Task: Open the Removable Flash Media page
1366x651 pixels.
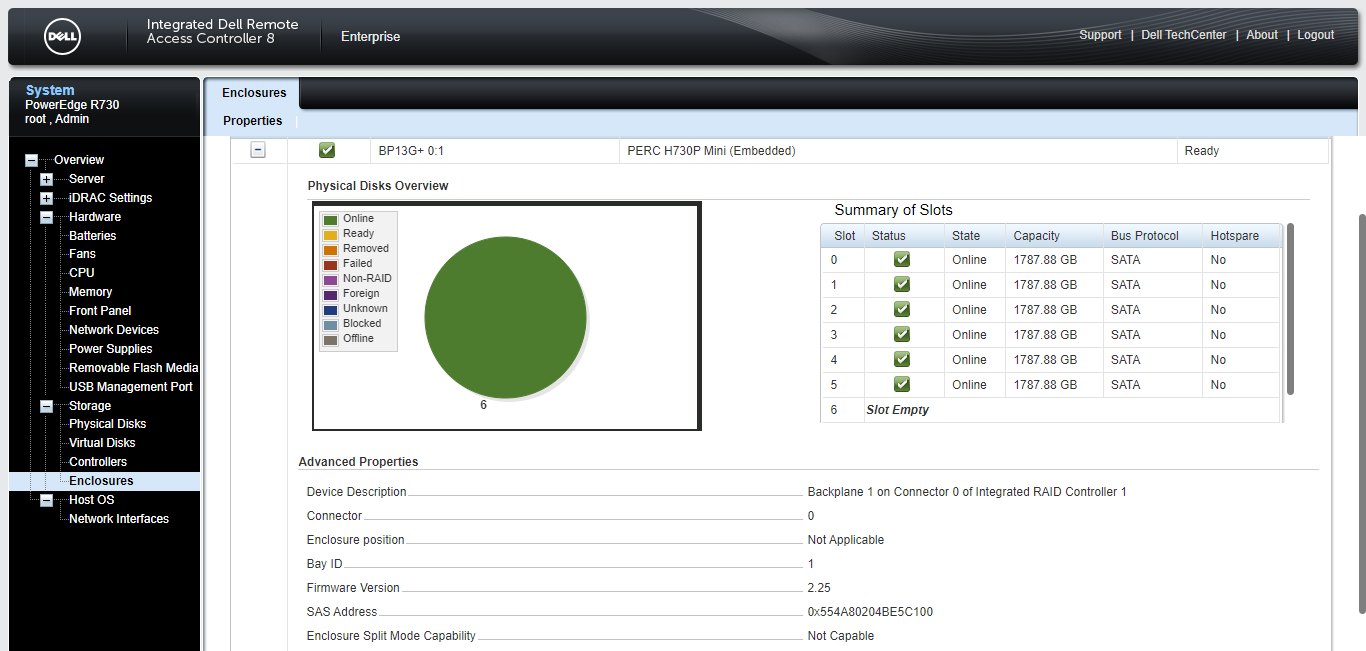Action: tap(134, 368)
